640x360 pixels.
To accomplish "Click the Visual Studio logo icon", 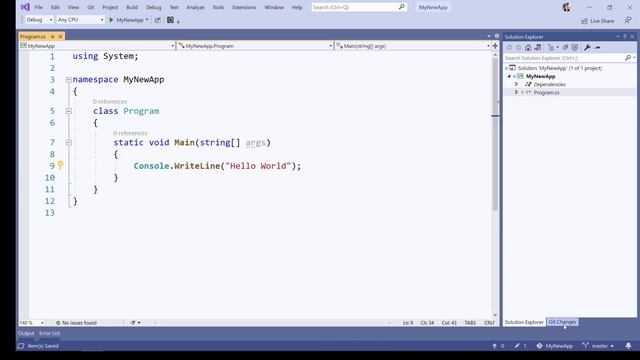I will (x=25, y=7).
